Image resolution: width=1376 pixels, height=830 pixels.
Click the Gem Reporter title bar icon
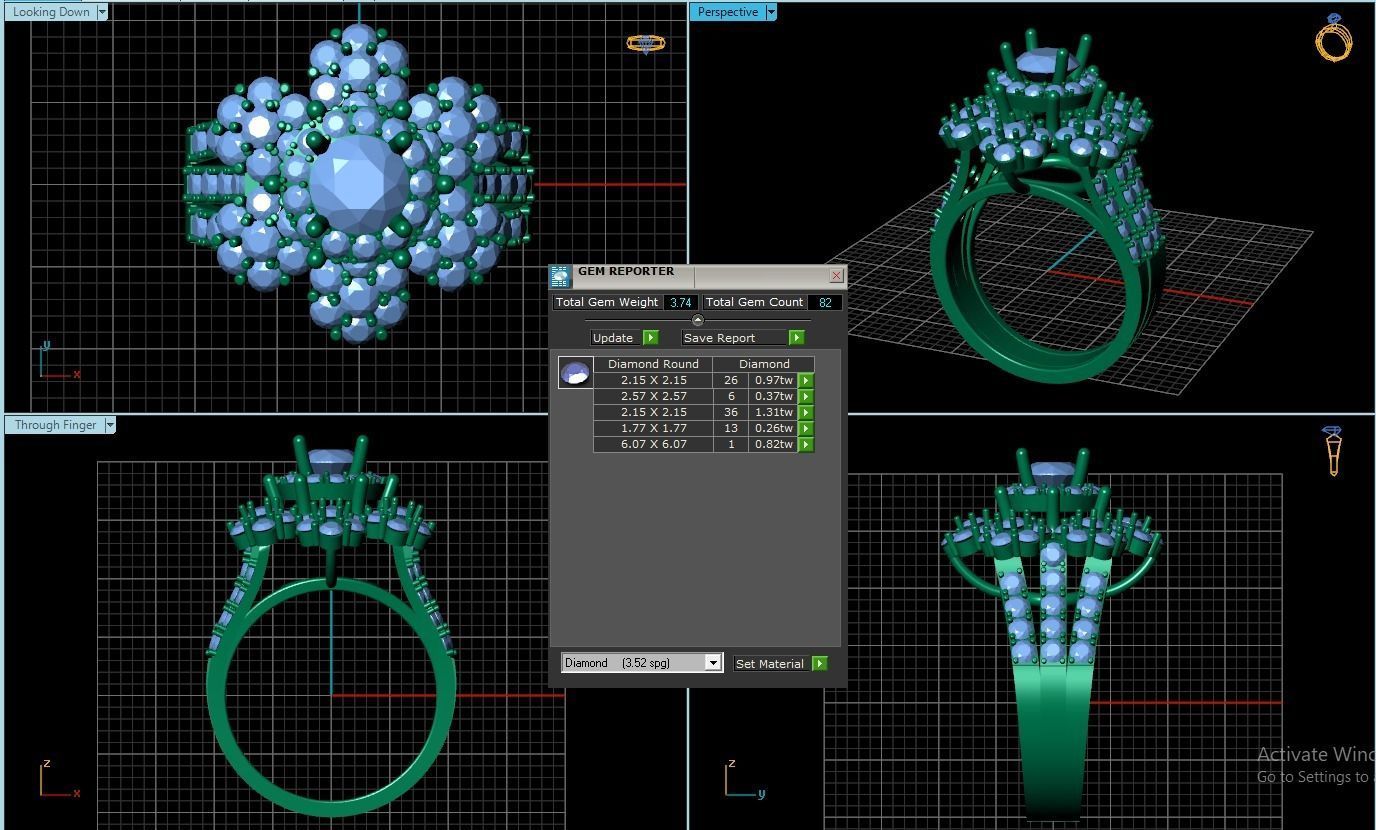[560, 276]
